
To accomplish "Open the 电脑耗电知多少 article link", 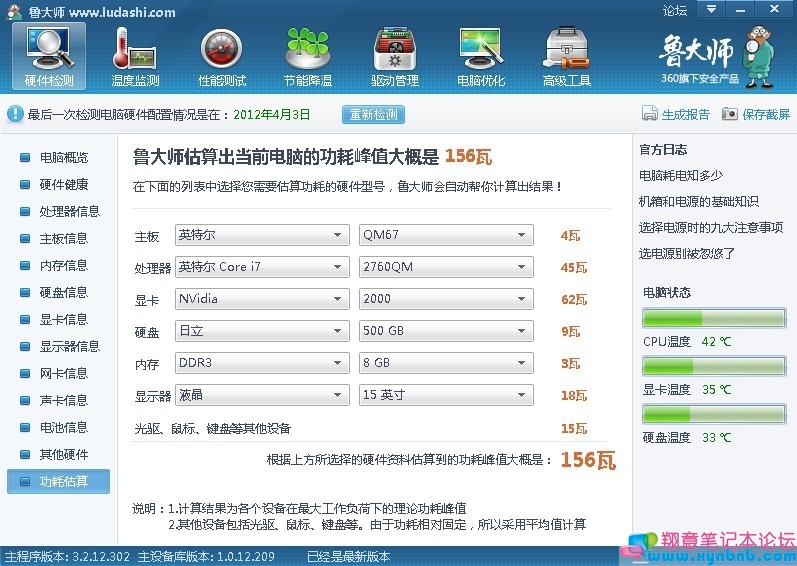I will point(681,176).
